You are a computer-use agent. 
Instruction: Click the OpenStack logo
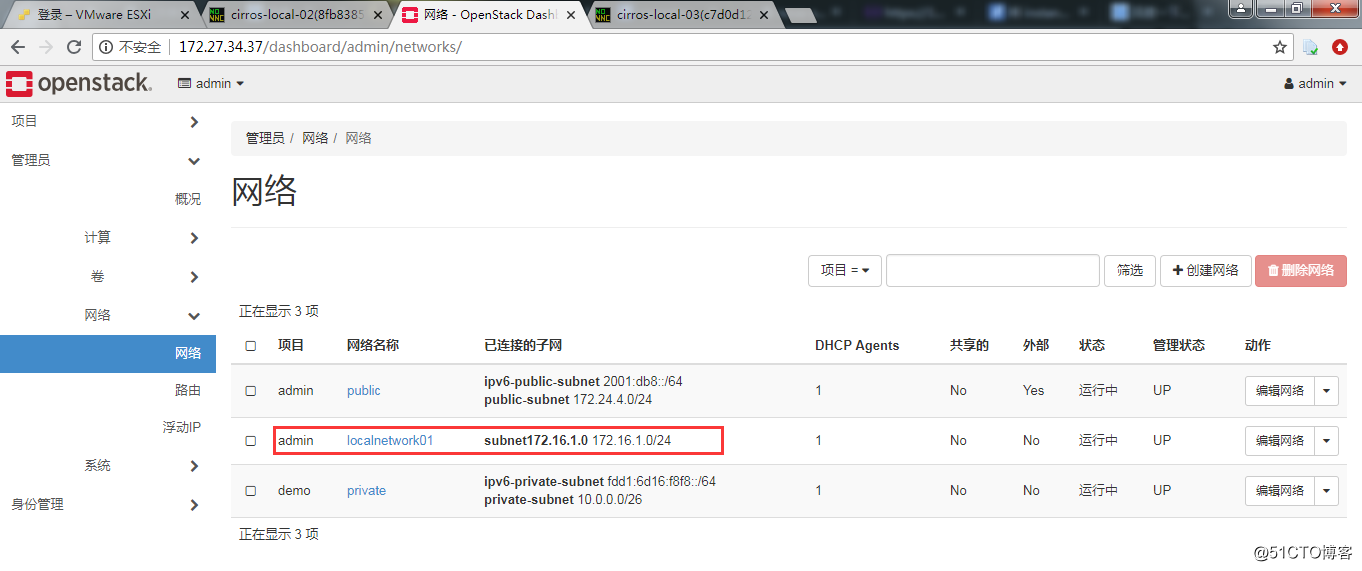coord(79,84)
